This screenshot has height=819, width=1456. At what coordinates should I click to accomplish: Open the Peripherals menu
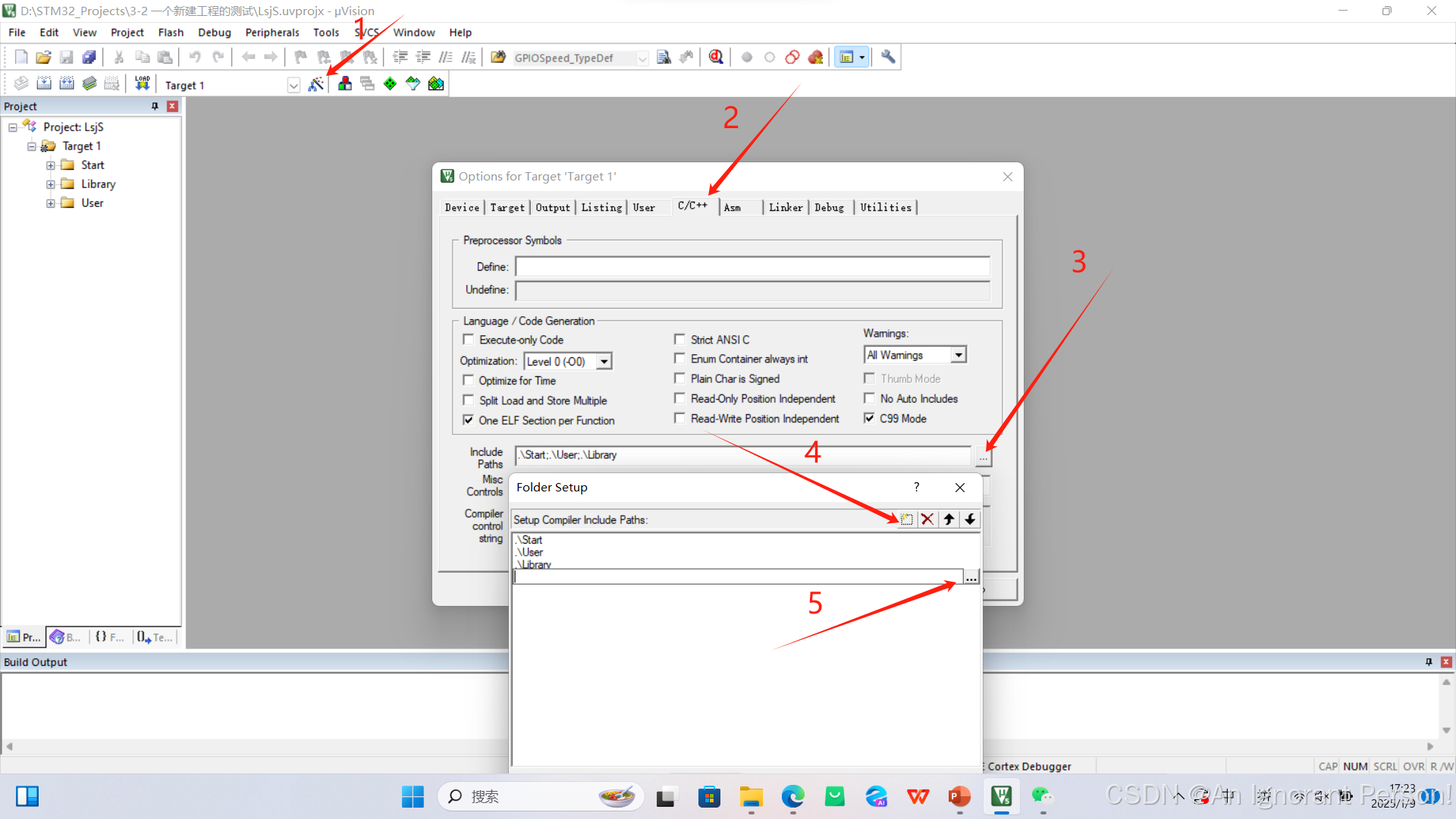click(272, 33)
